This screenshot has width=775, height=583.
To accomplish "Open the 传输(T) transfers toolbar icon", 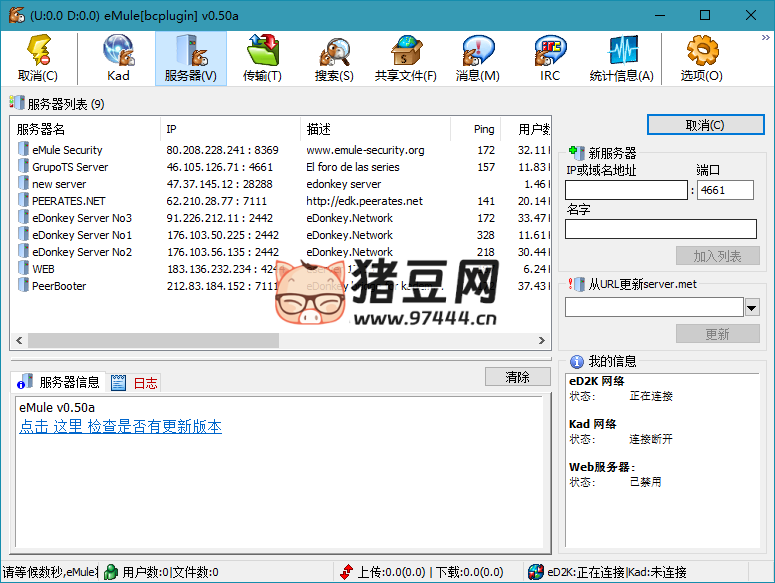I will click(x=262, y=50).
